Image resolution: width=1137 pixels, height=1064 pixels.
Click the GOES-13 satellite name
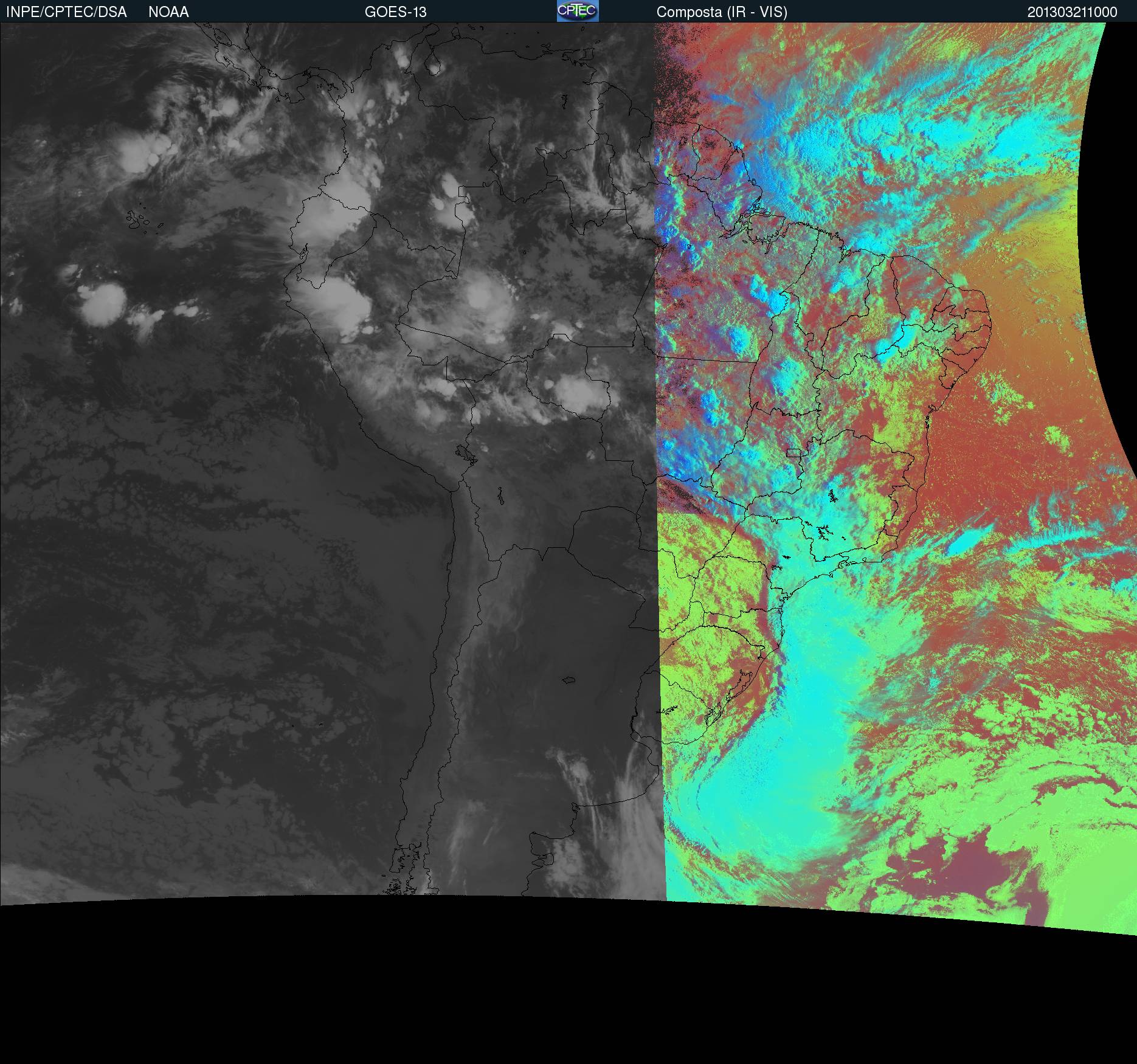coord(396,12)
